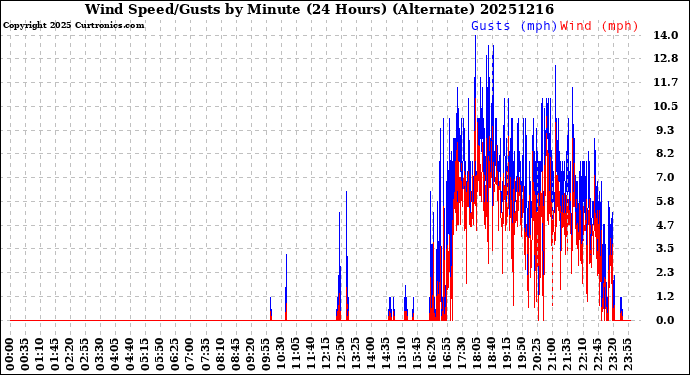Click the 21:00 time axis label
This screenshot has width=690, height=375.
(551, 355)
